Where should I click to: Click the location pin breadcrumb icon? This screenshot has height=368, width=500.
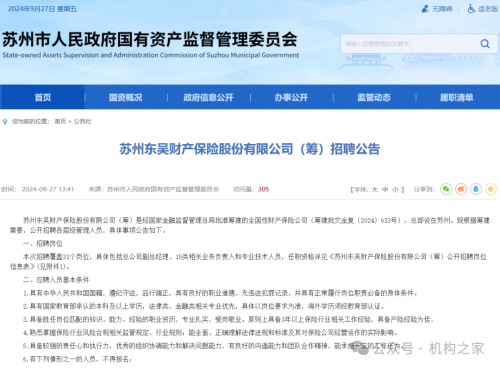(x=5, y=122)
